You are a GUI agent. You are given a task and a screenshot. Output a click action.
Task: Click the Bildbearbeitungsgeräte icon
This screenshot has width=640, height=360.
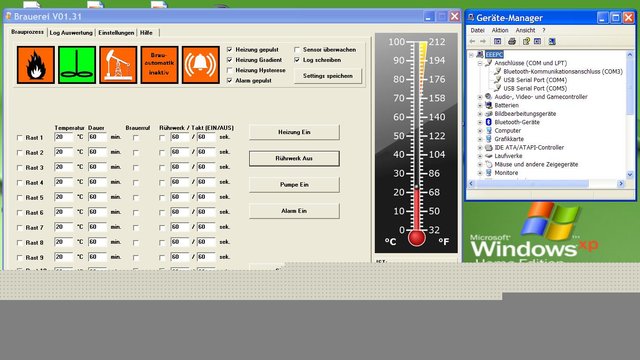(489, 113)
